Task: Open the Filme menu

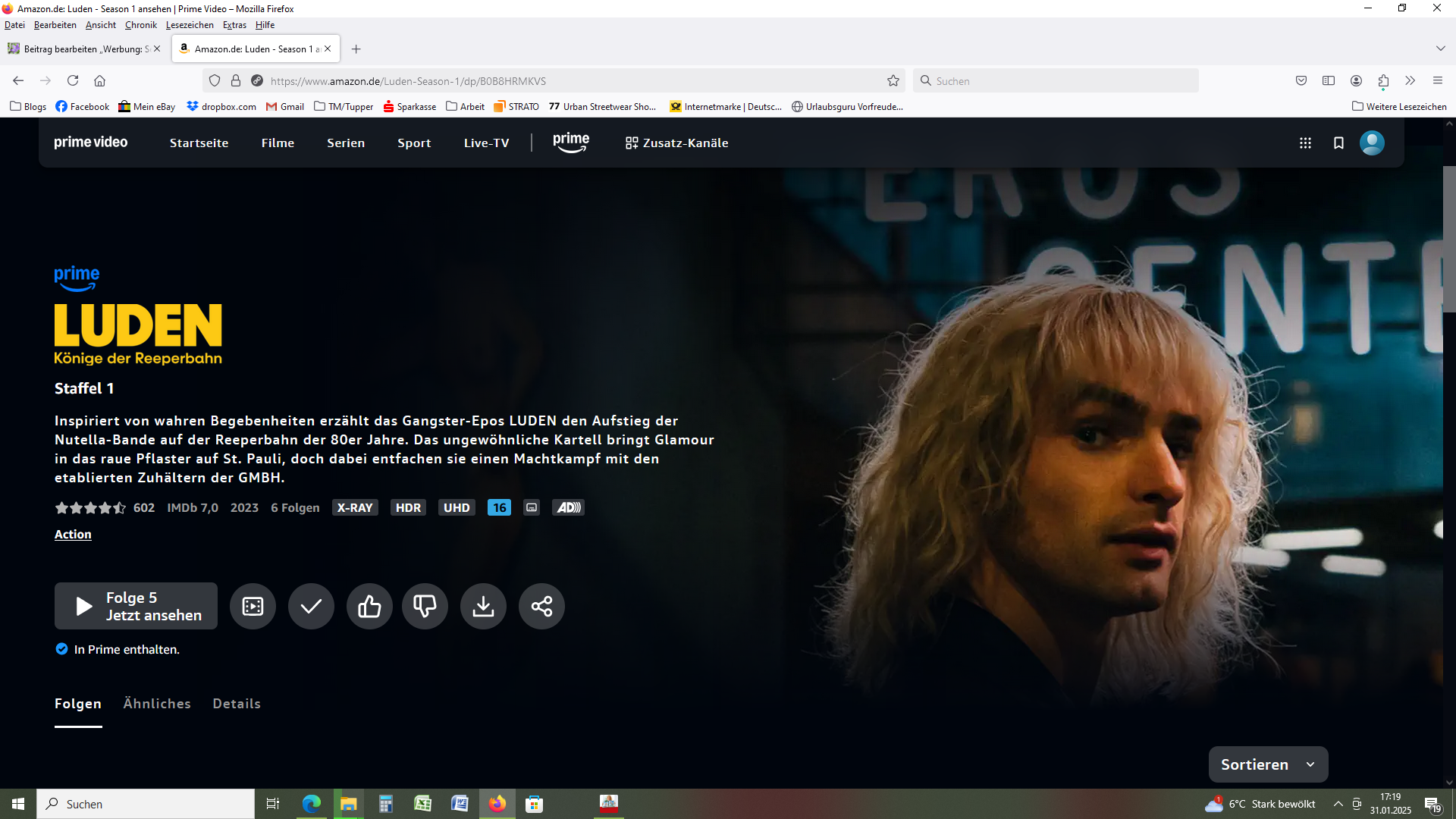Action: 278,143
